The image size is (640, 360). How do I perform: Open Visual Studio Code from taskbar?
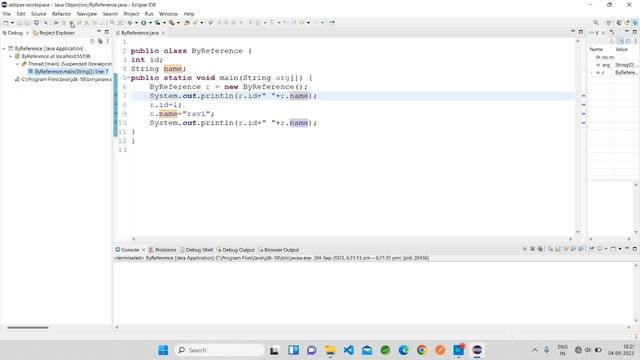tap(349, 350)
